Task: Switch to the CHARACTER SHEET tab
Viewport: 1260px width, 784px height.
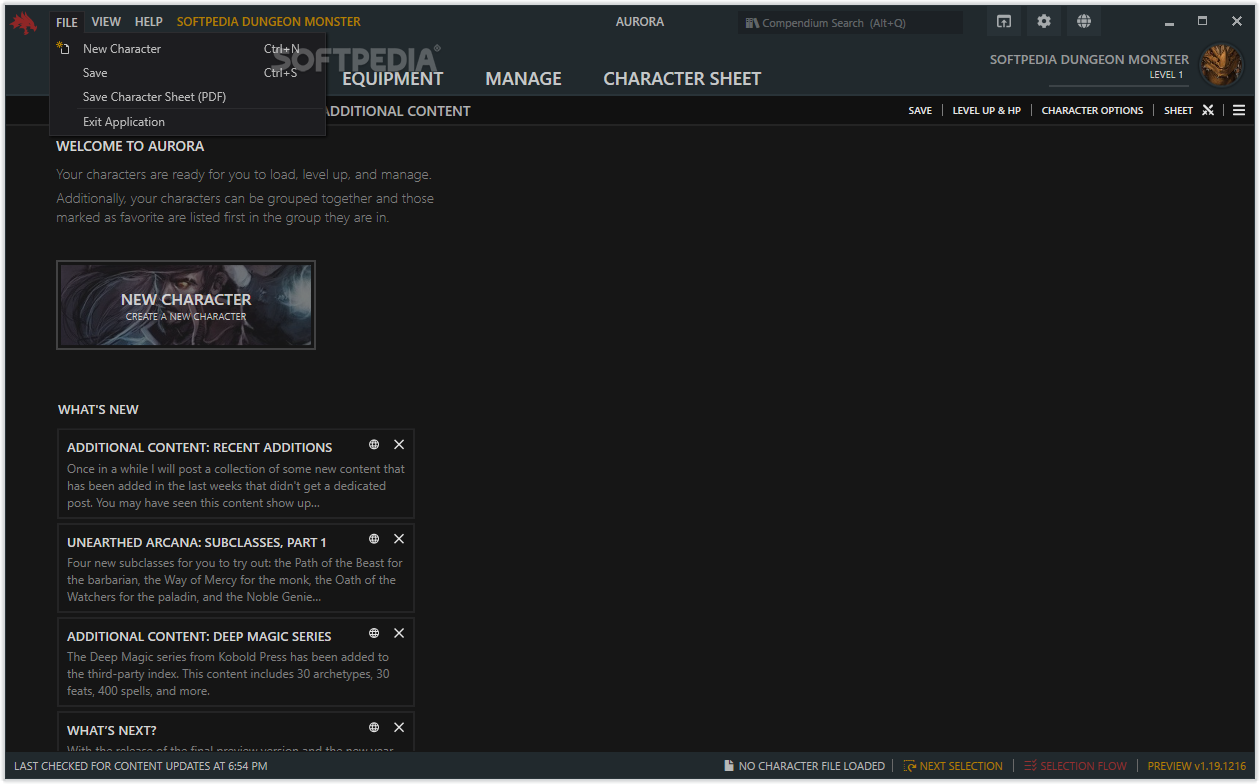Action: coord(682,79)
